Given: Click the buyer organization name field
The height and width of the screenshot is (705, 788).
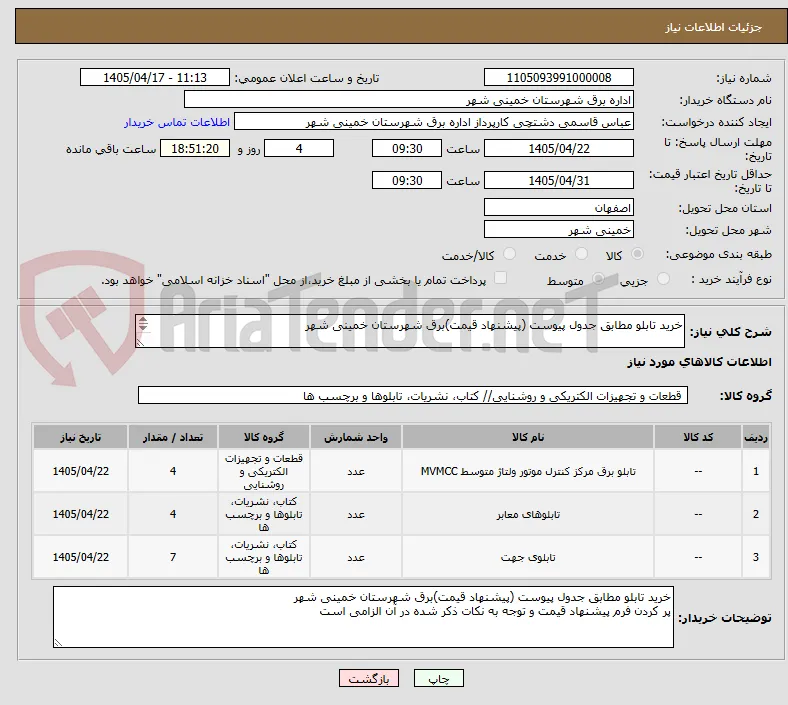Looking at the screenshot, I should point(409,99).
